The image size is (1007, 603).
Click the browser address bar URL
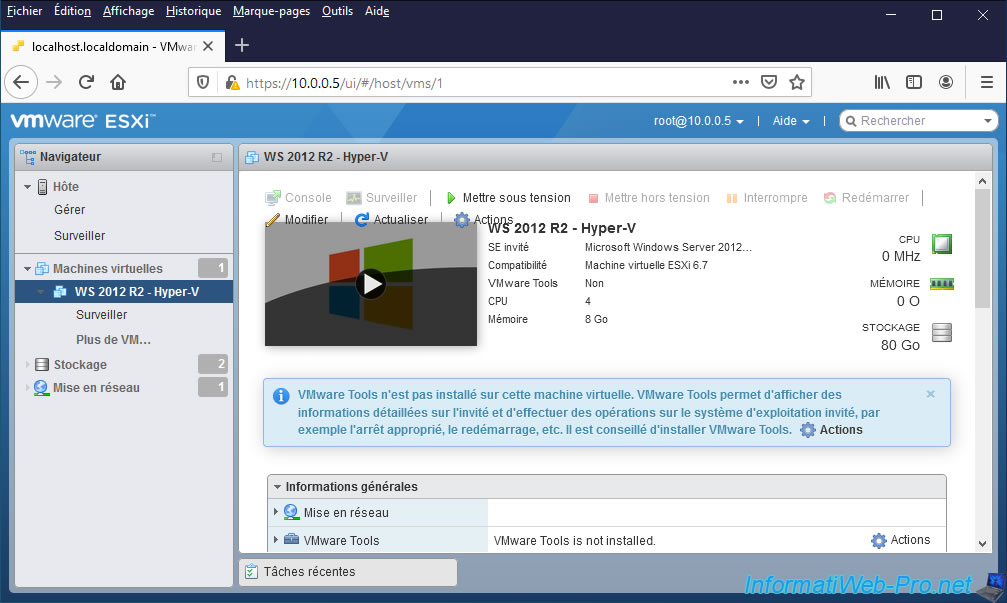click(344, 83)
